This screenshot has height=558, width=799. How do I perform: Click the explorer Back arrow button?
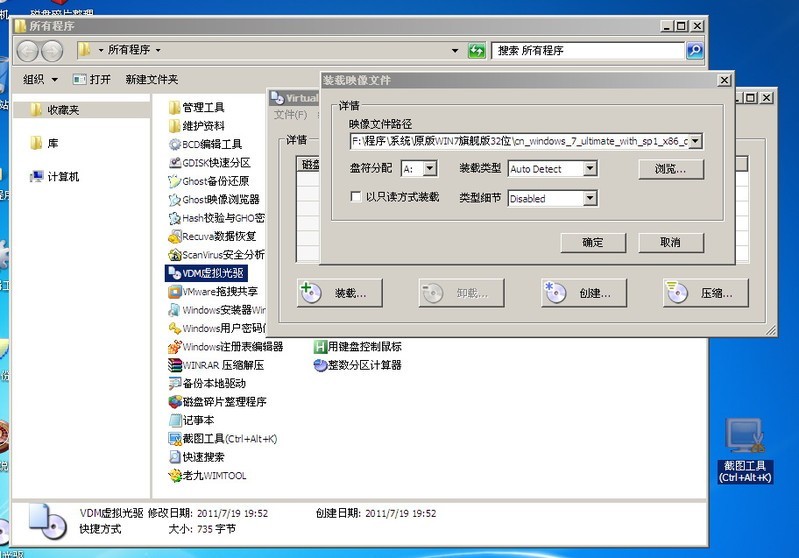tap(28, 51)
